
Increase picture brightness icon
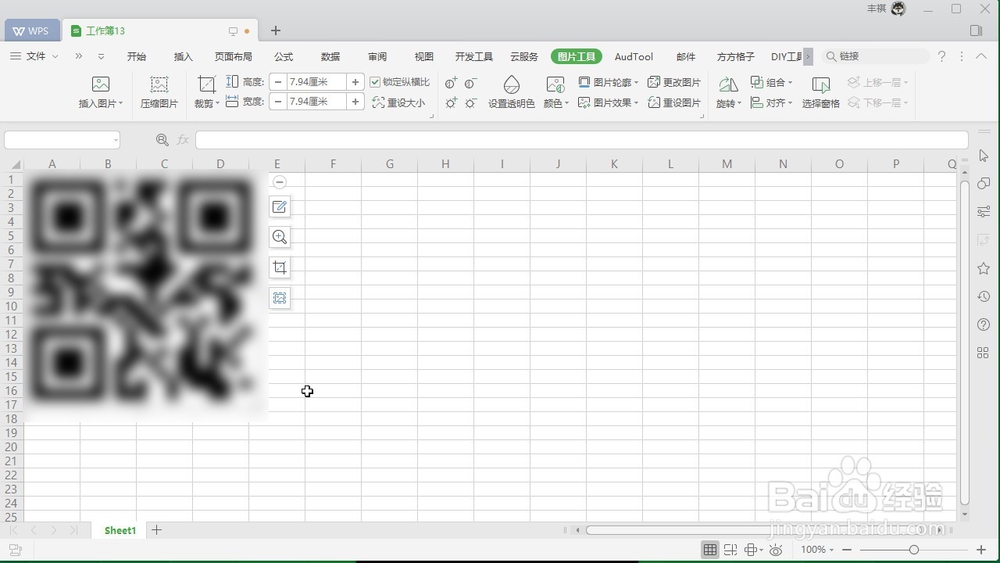pos(451,103)
